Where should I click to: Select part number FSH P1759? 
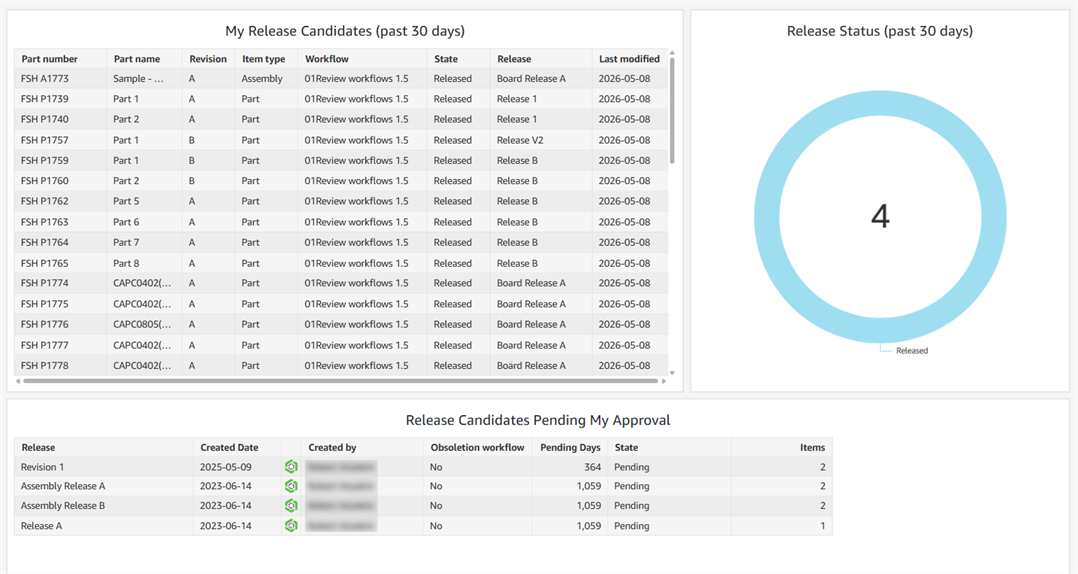tap(45, 160)
